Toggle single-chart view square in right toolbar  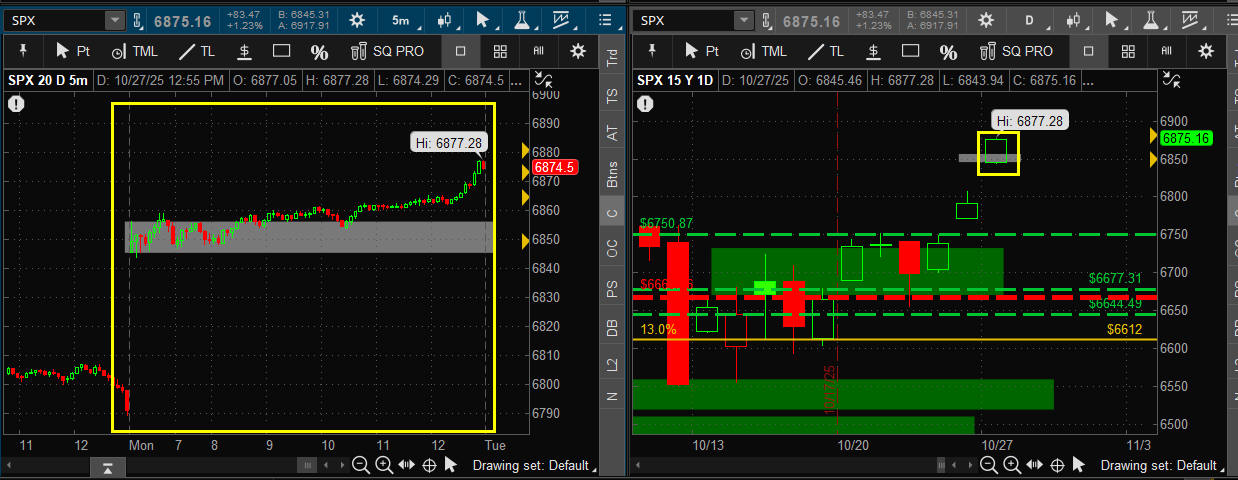coord(1089,51)
